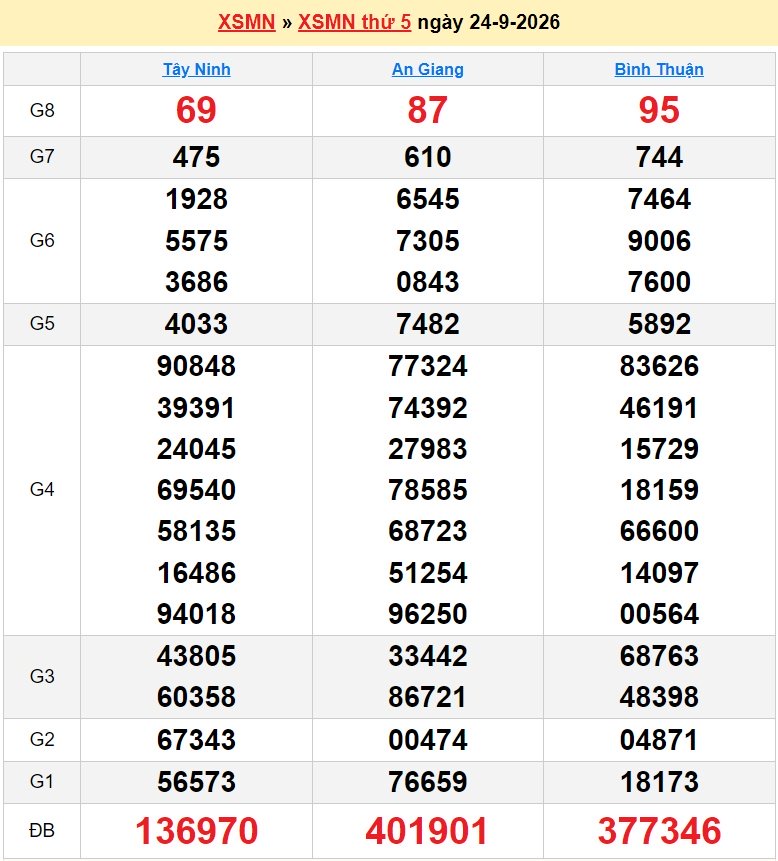The image size is (778, 861).
Task: Click G4 value 14097
Action: 659,573
